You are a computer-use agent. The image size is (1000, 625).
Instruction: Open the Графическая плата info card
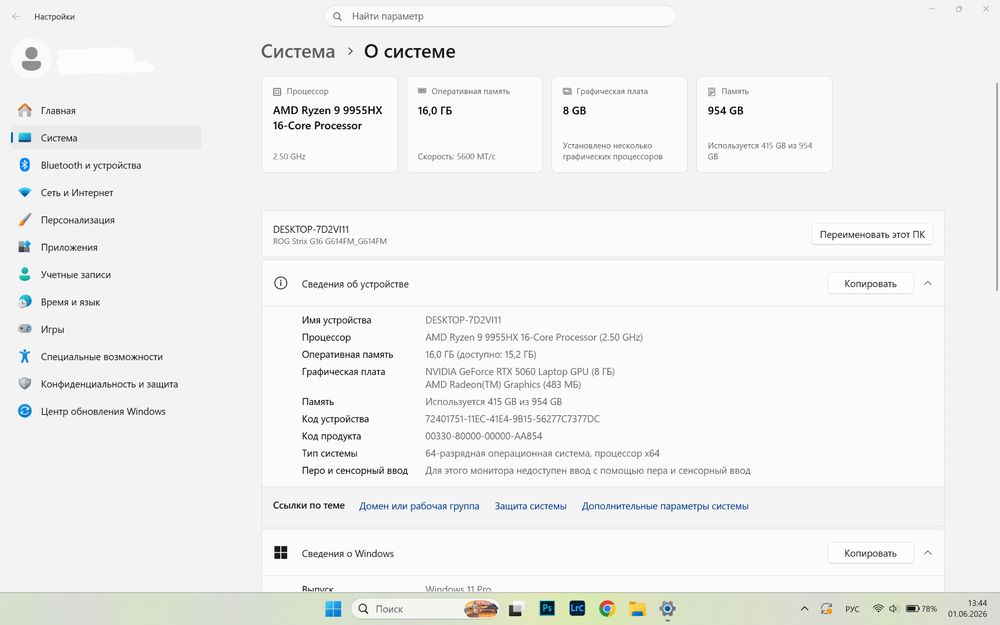[619, 124]
